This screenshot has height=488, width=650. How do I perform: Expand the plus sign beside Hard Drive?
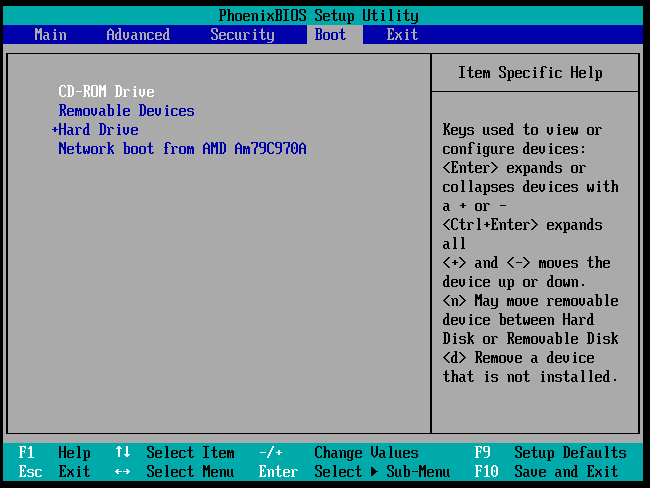(54, 129)
